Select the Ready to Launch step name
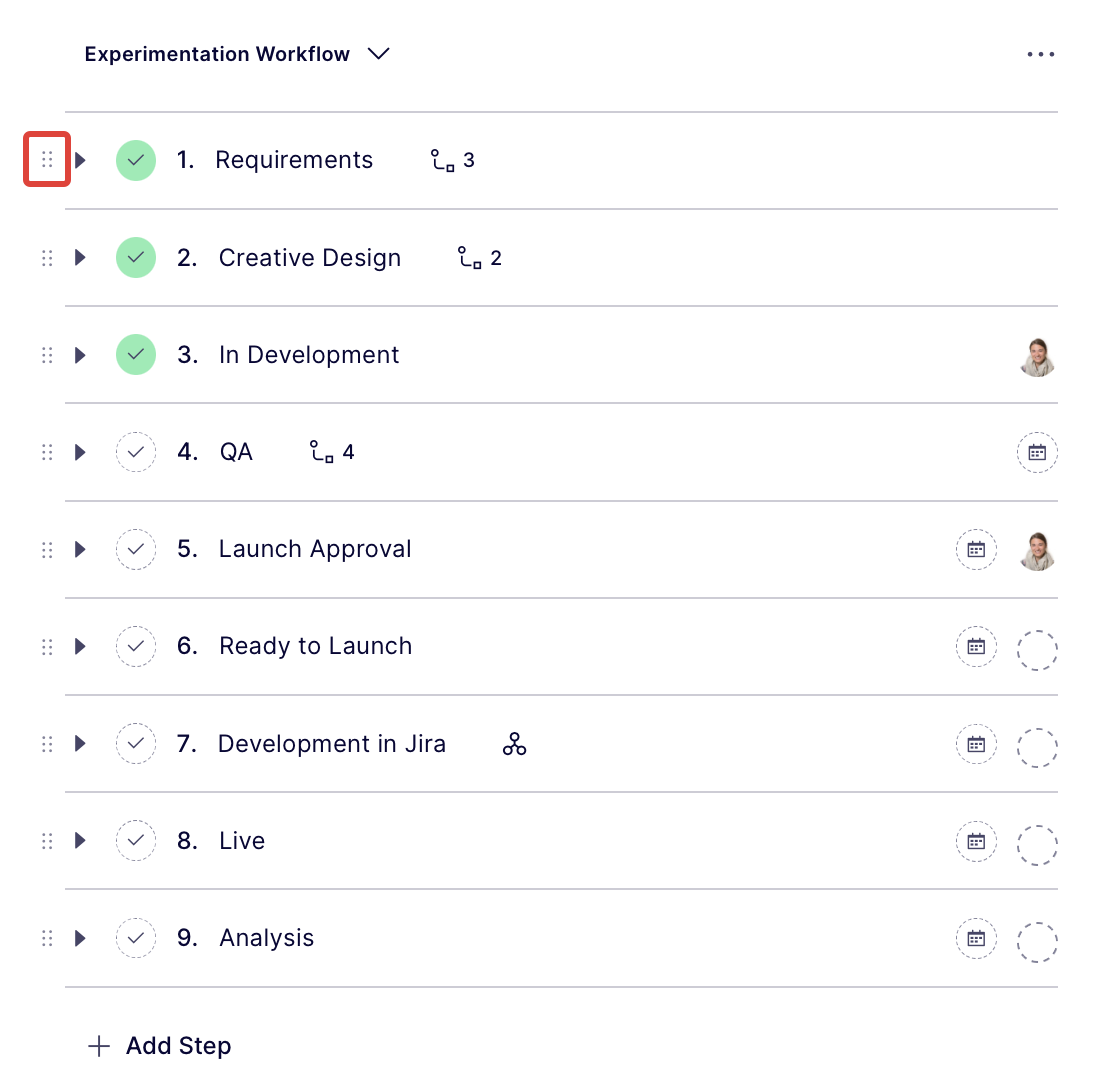Image resolution: width=1120 pixels, height=1092 pixels. pos(315,647)
